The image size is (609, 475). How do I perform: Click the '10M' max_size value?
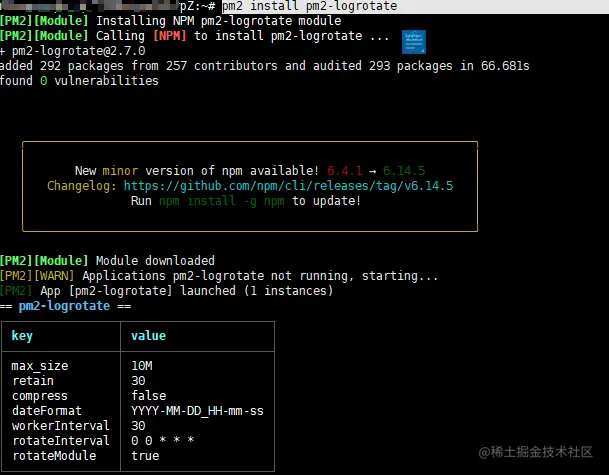(142, 366)
